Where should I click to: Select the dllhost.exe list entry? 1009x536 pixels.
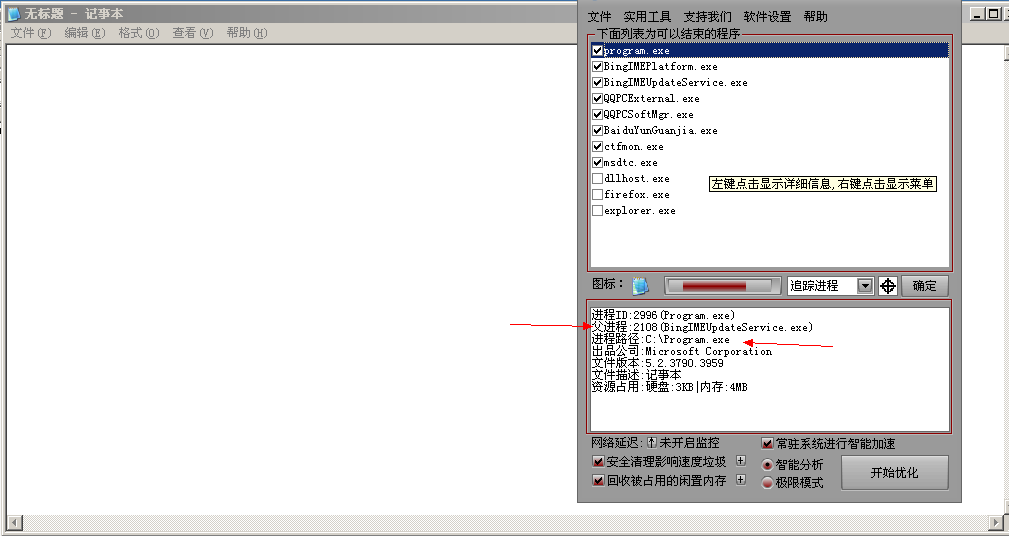[x=636, y=179]
